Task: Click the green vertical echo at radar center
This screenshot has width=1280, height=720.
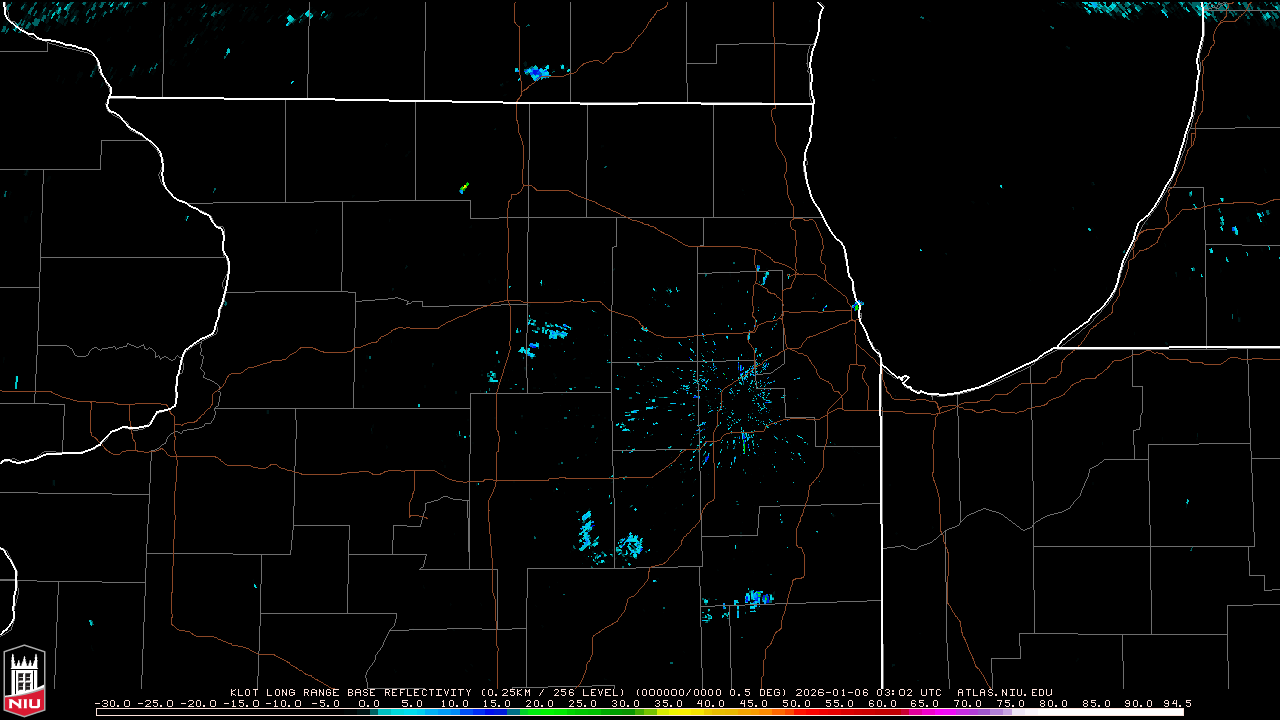Action: 745,443
